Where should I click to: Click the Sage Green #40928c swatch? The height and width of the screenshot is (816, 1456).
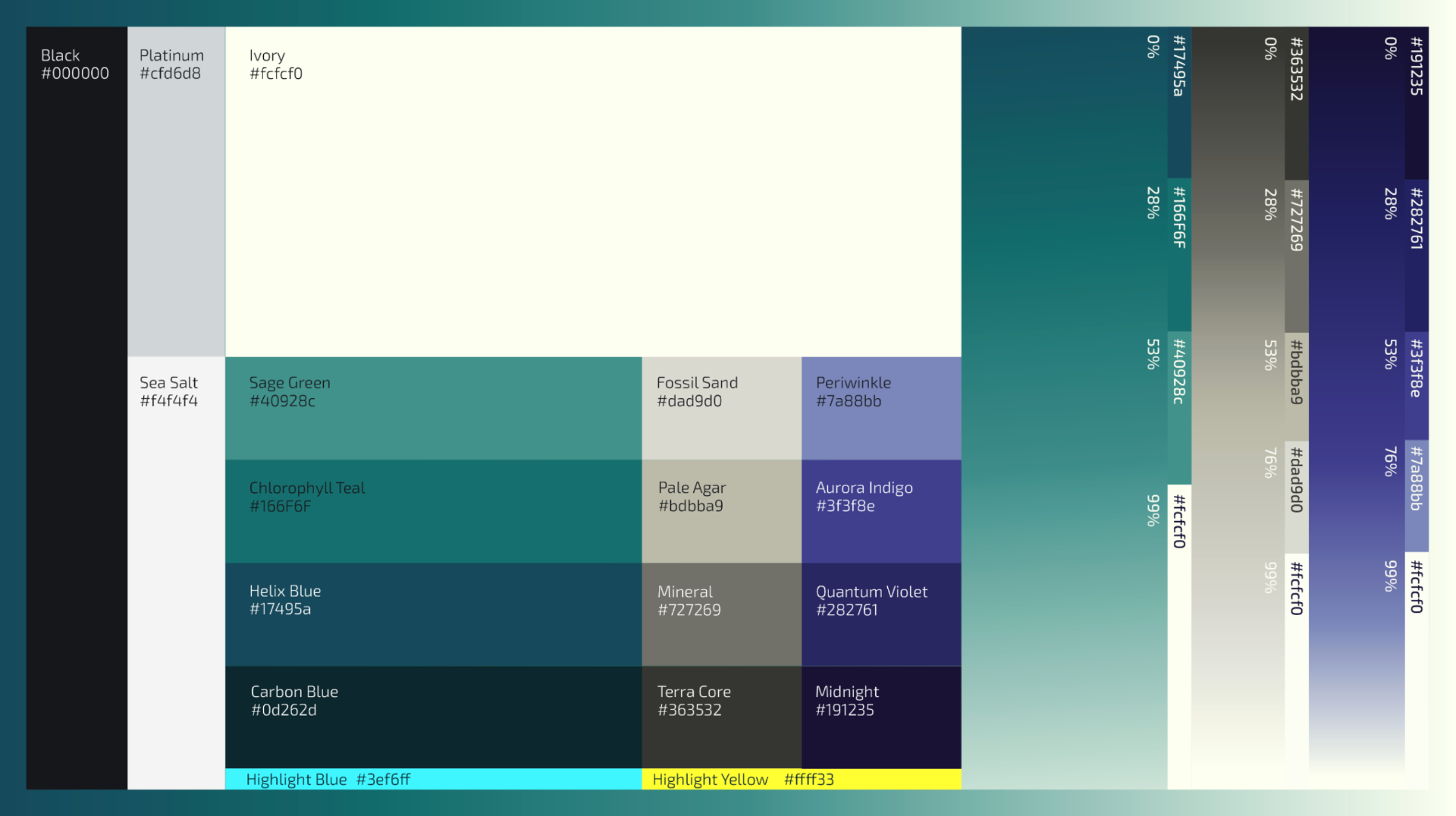pyautogui.click(x=433, y=408)
